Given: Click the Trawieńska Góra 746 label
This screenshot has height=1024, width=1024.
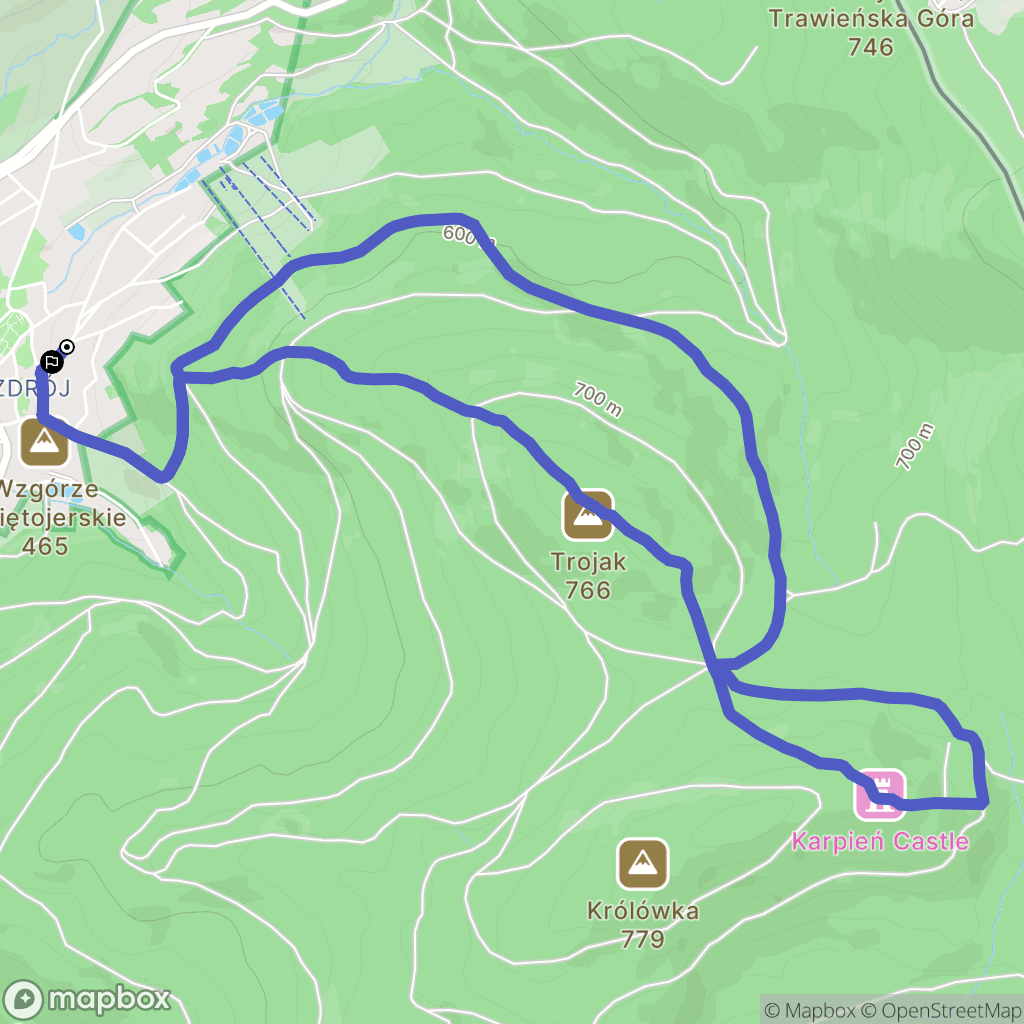Looking at the screenshot, I should pyautogui.click(x=871, y=32).
